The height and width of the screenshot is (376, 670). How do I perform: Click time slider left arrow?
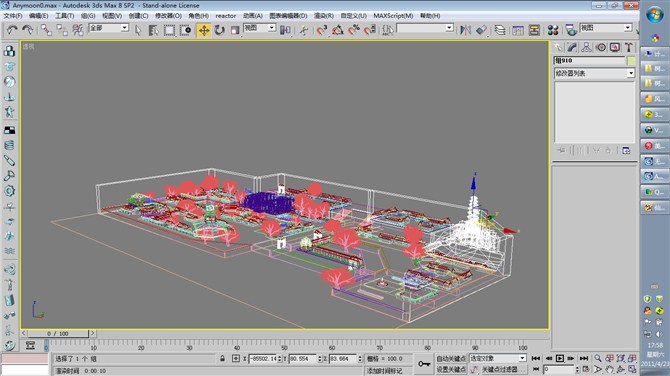coord(24,333)
